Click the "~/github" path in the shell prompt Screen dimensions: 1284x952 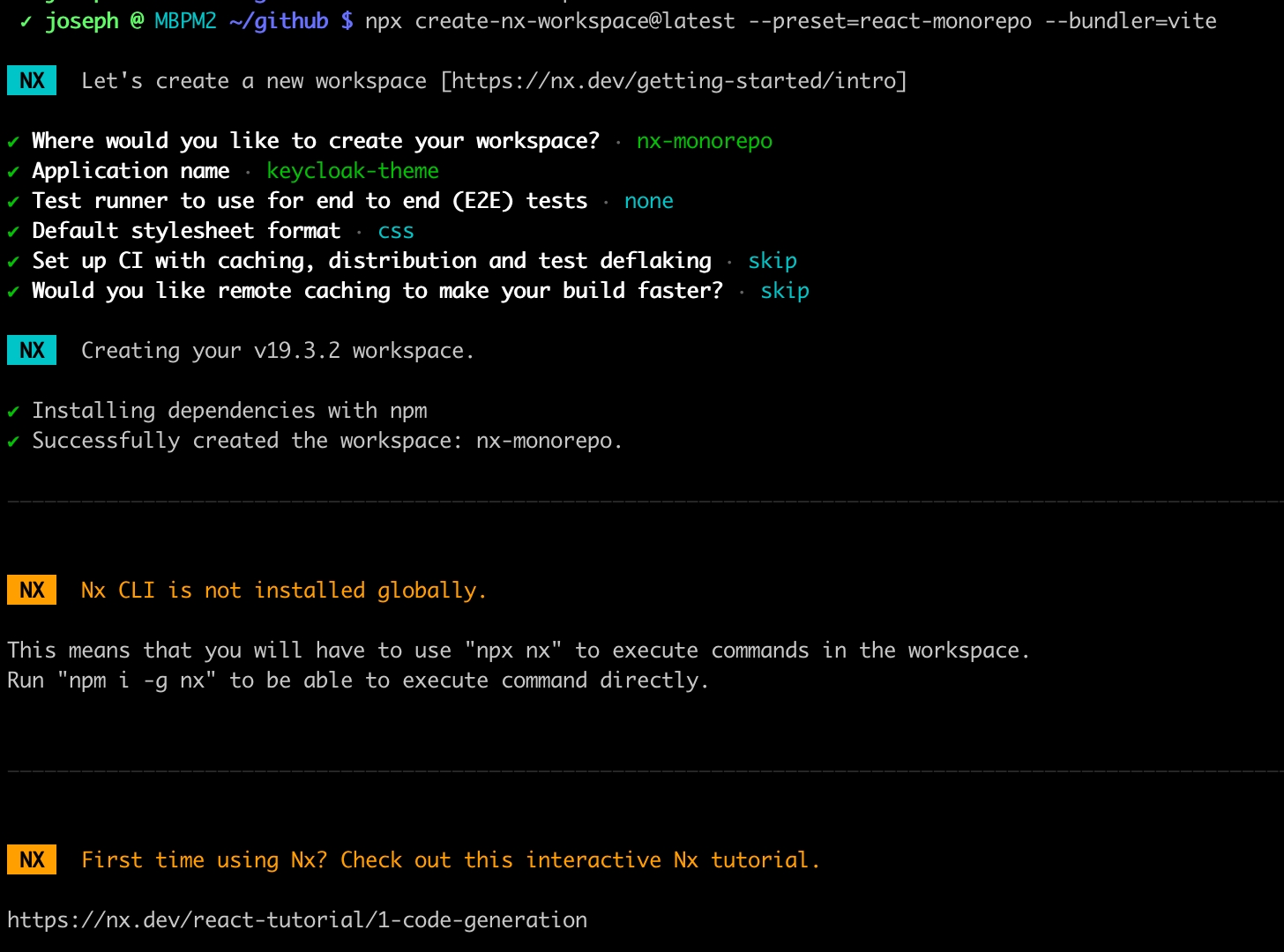[x=279, y=21]
